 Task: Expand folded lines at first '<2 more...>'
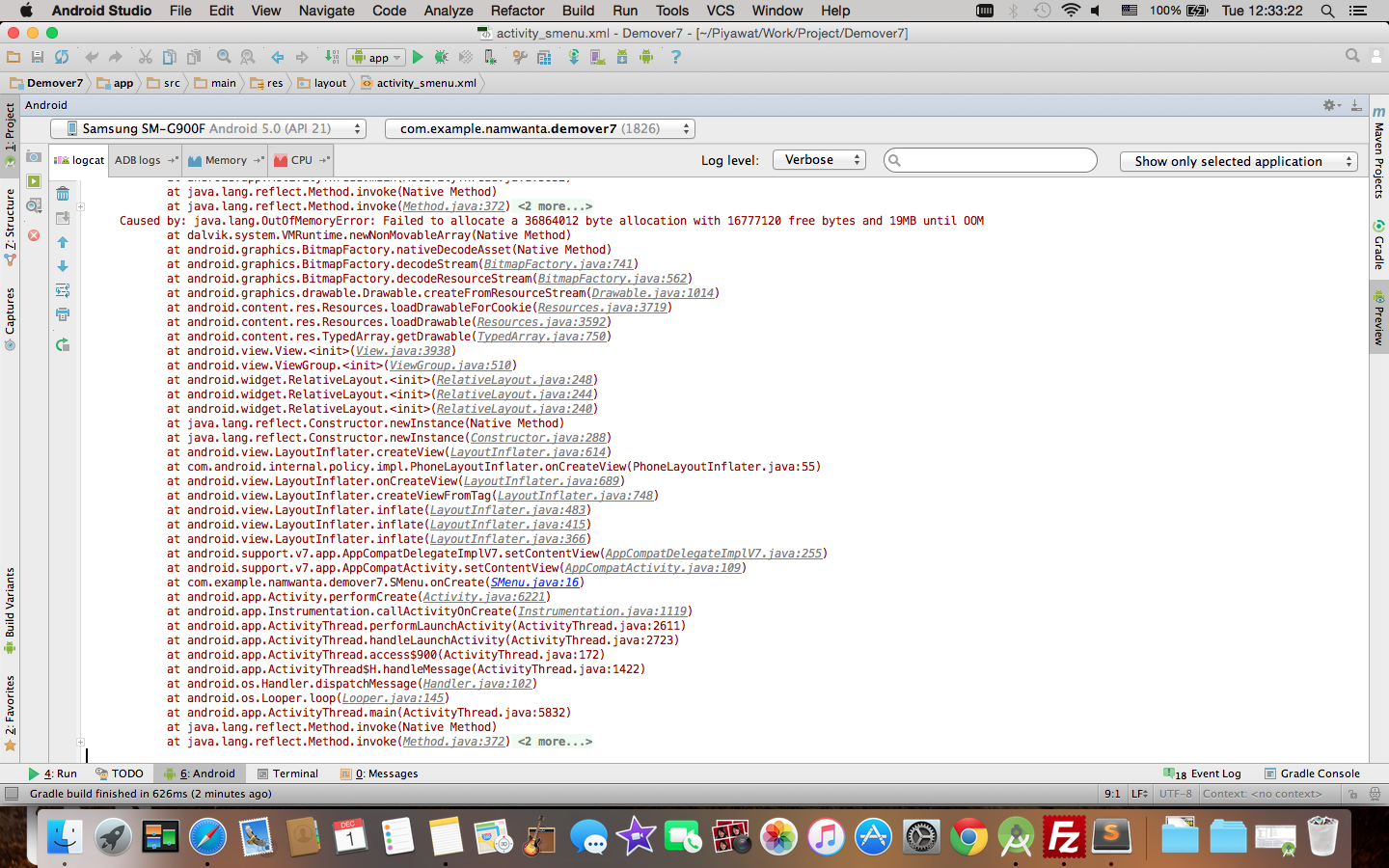click(x=555, y=206)
